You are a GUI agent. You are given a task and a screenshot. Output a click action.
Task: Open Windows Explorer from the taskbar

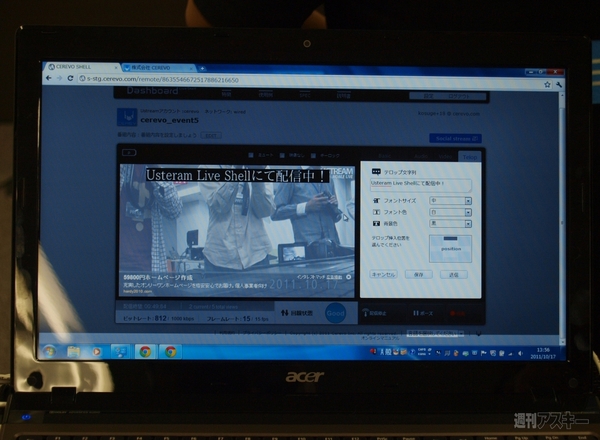point(73,351)
